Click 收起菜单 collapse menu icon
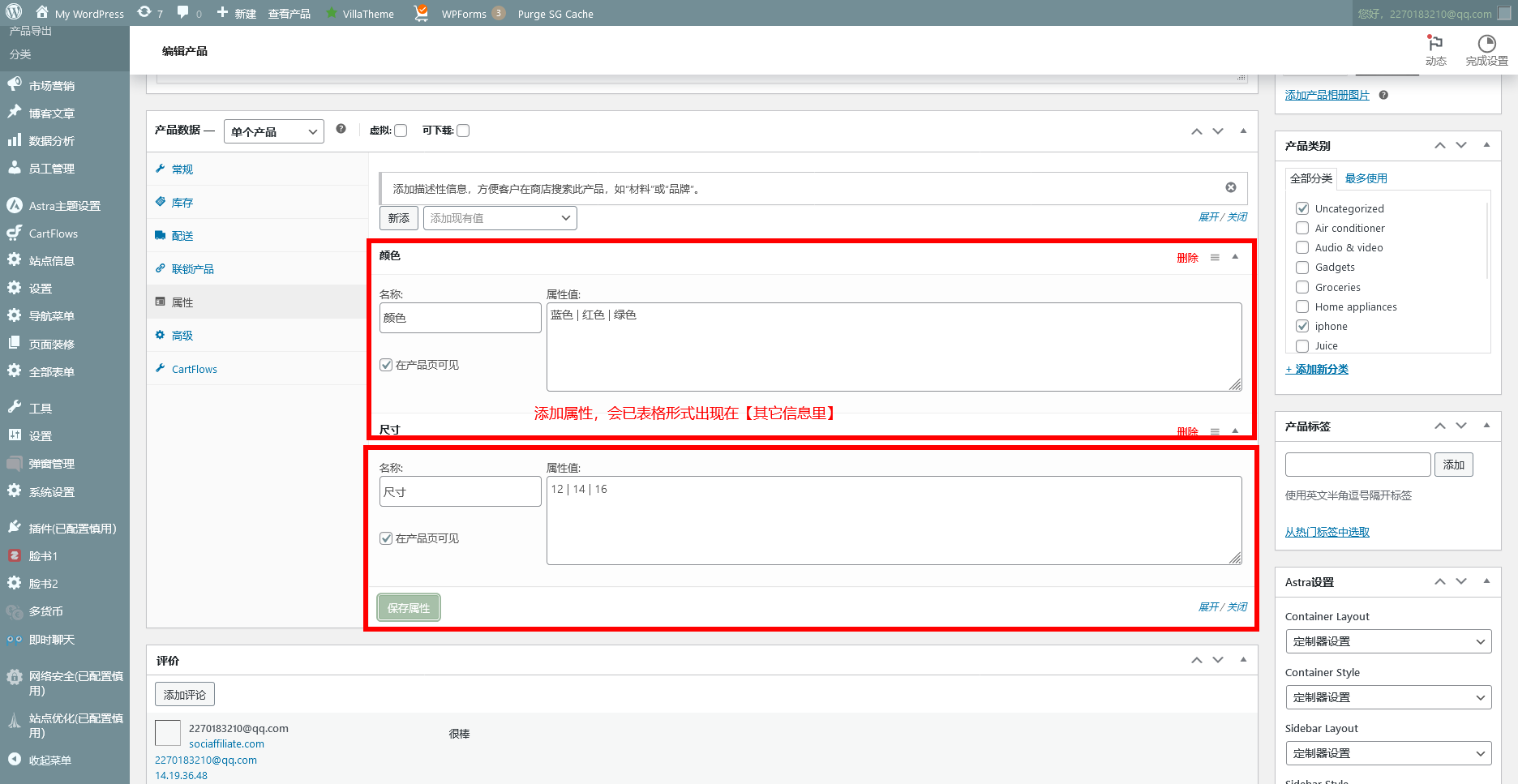The image size is (1518, 784). pos(14,759)
